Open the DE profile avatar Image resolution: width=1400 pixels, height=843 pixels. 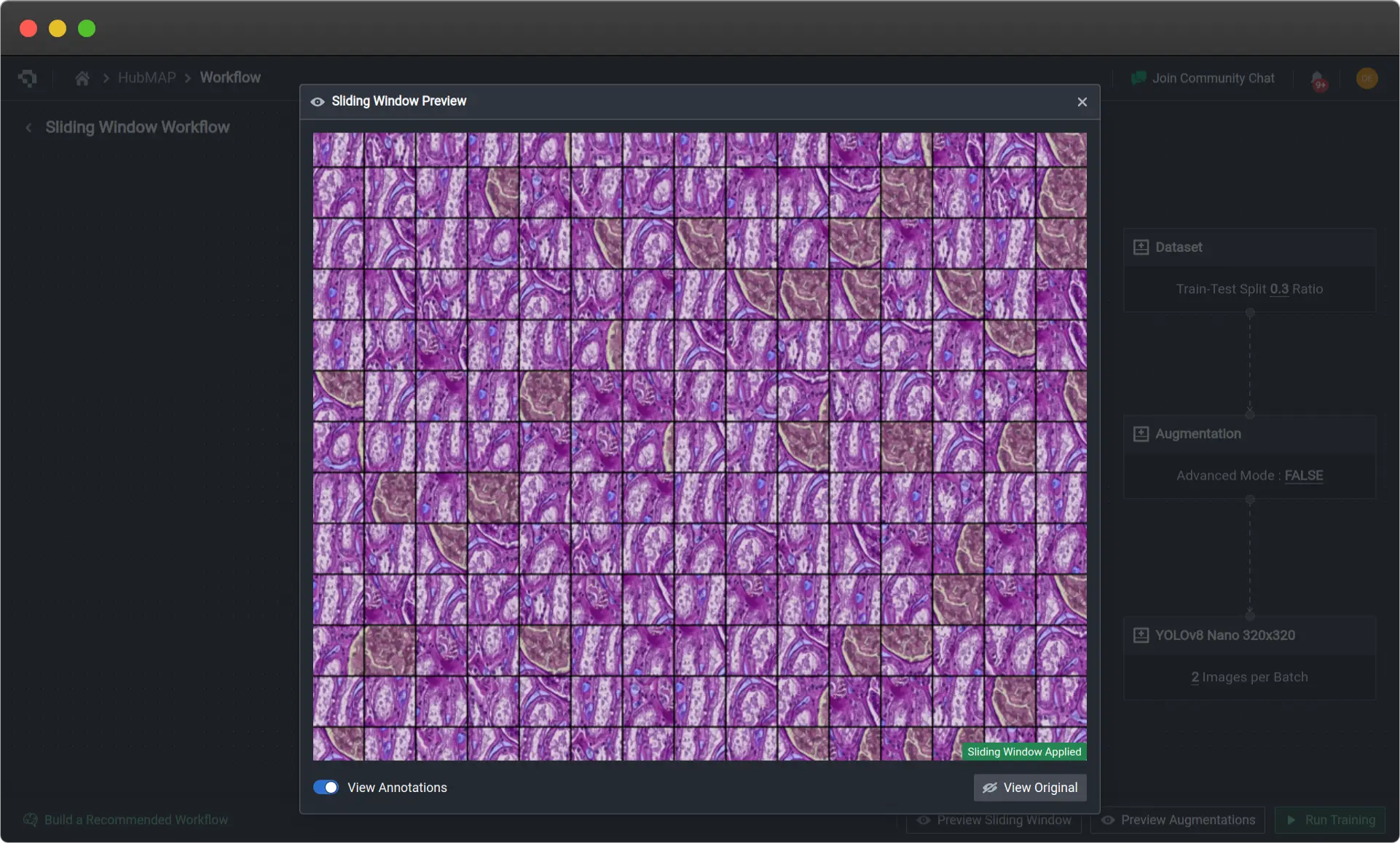point(1367,79)
